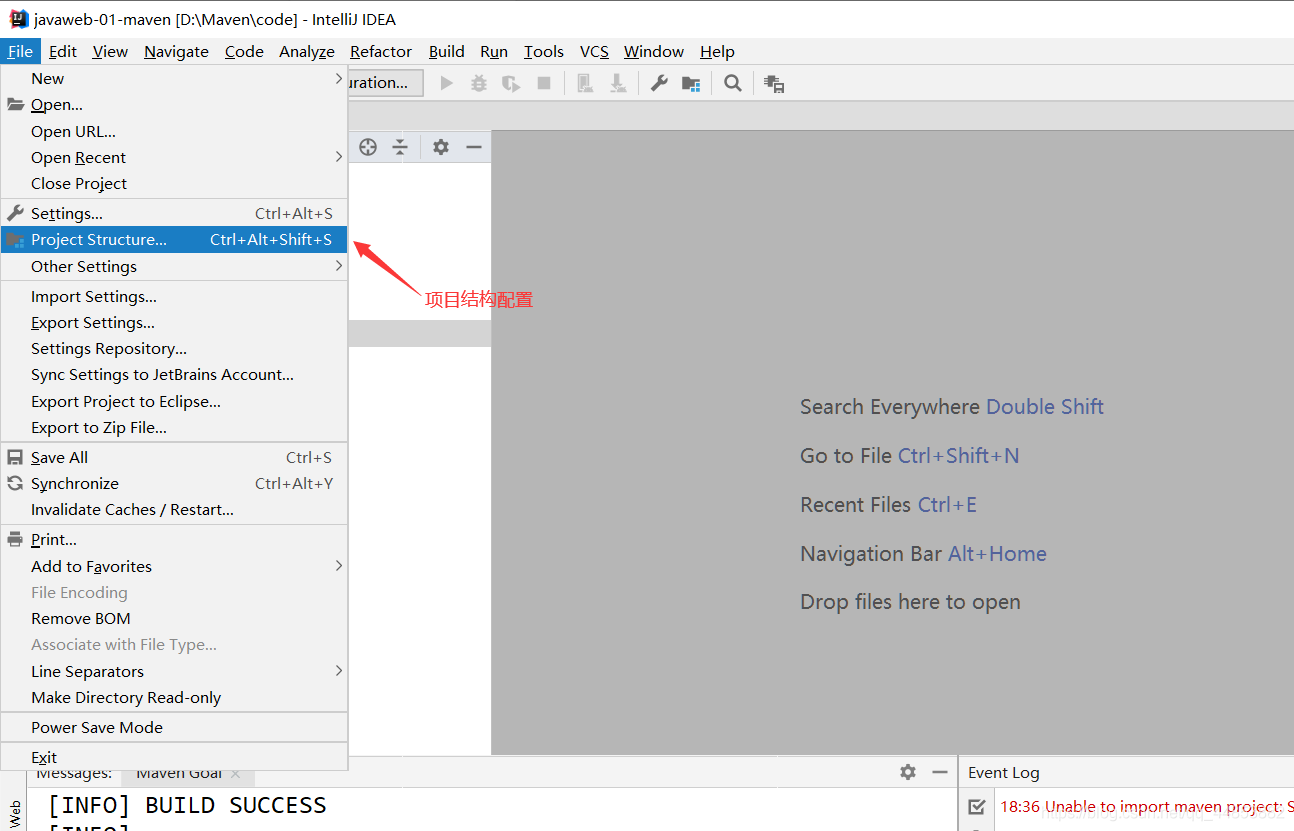The height and width of the screenshot is (831, 1294).
Task: Click the File menu header
Action: pos(20,51)
